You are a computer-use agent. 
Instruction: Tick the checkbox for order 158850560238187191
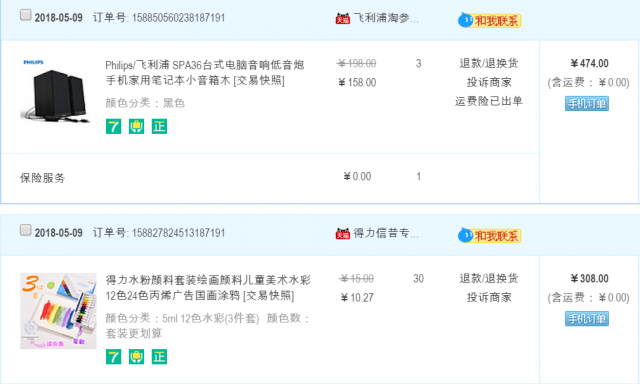(x=25, y=15)
